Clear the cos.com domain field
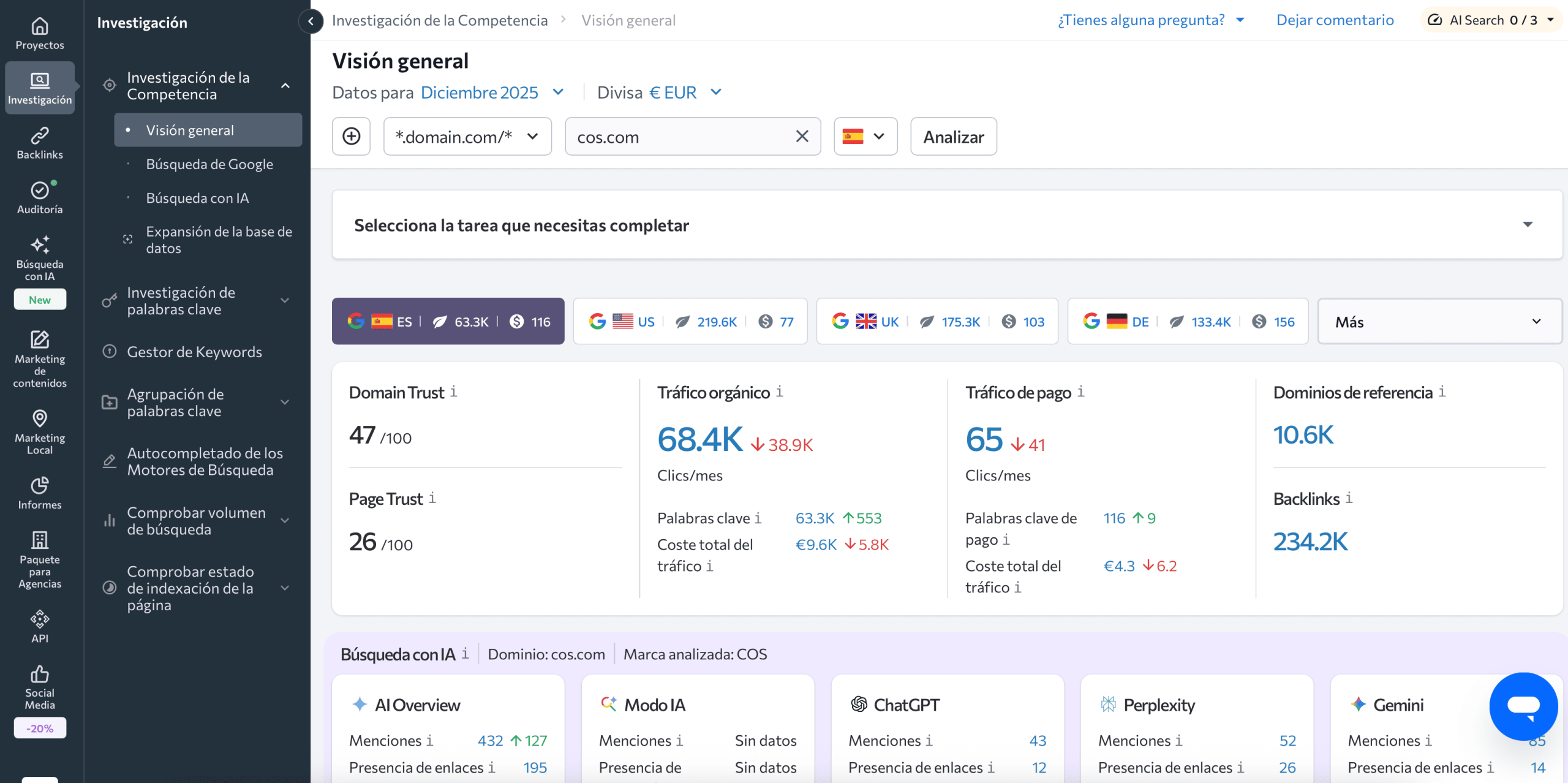The height and width of the screenshot is (783, 1568). tap(802, 136)
